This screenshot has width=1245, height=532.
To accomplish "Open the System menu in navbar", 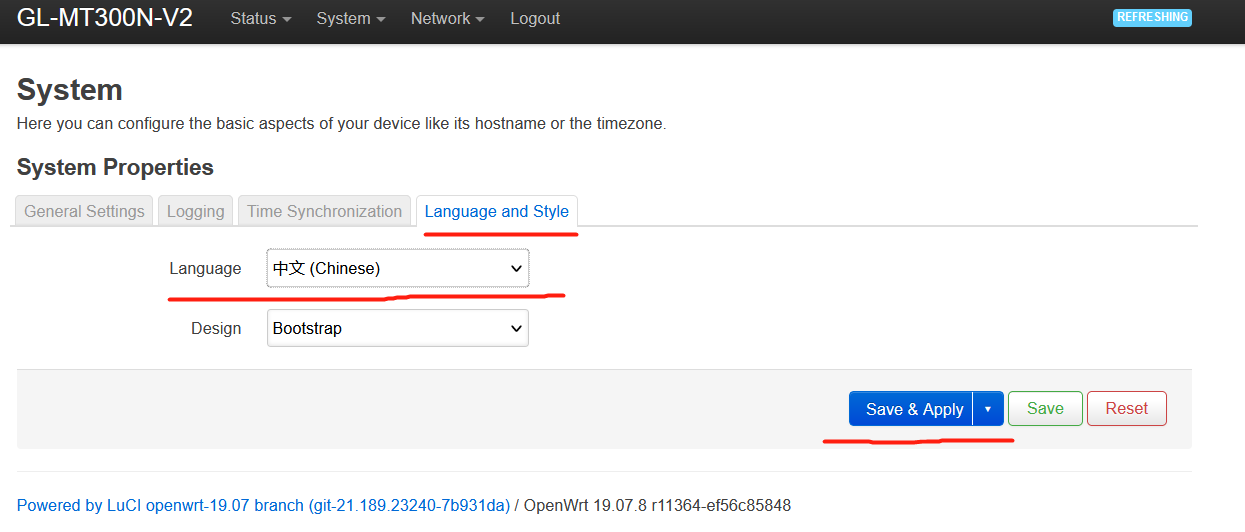I will 350,19.
